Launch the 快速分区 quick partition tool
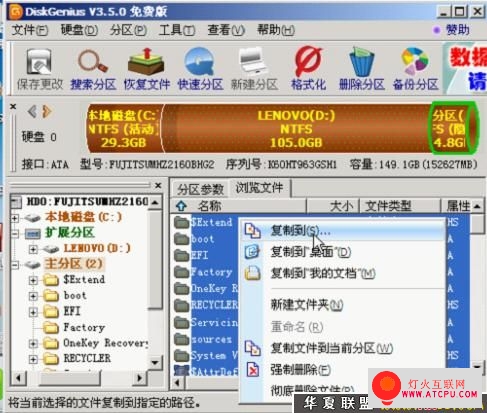Screen dimensions: 487x413 click(x=200, y=69)
